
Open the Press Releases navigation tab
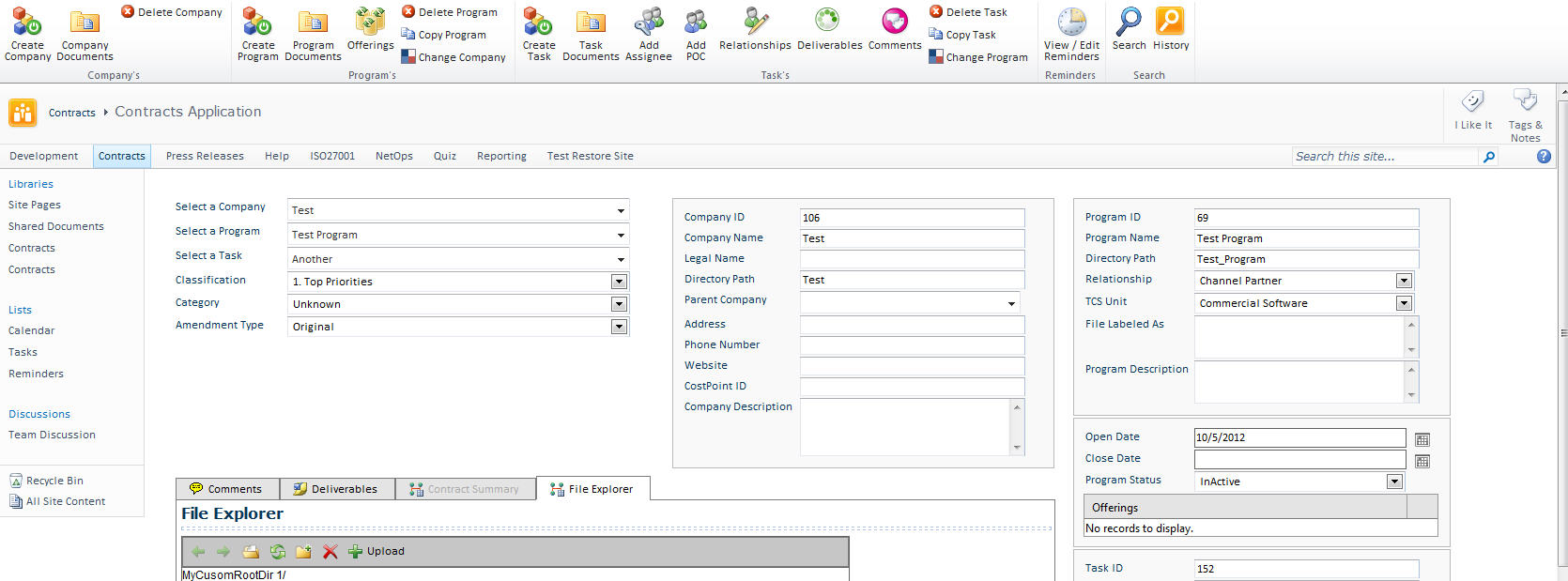pos(205,156)
